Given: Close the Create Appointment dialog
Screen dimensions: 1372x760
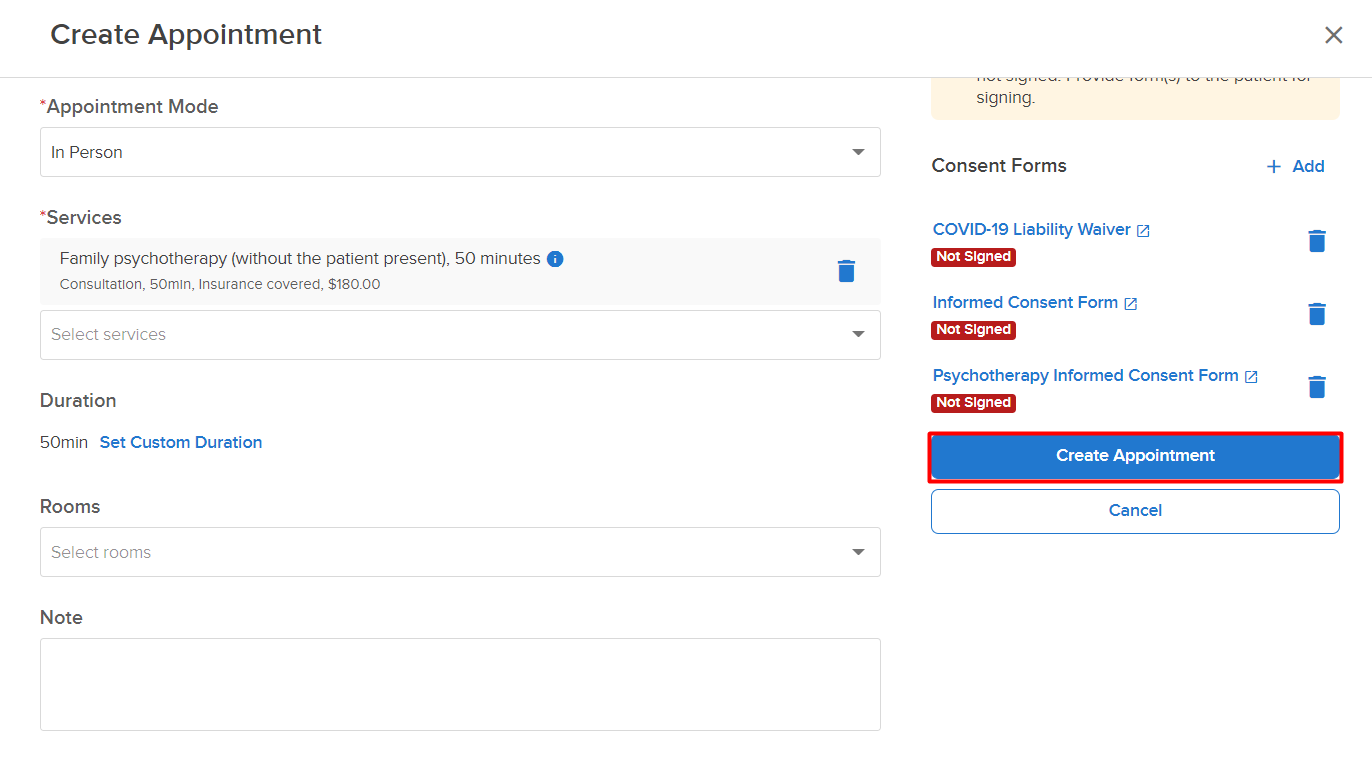Looking at the screenshot, I should click(x=1333, y=35).
